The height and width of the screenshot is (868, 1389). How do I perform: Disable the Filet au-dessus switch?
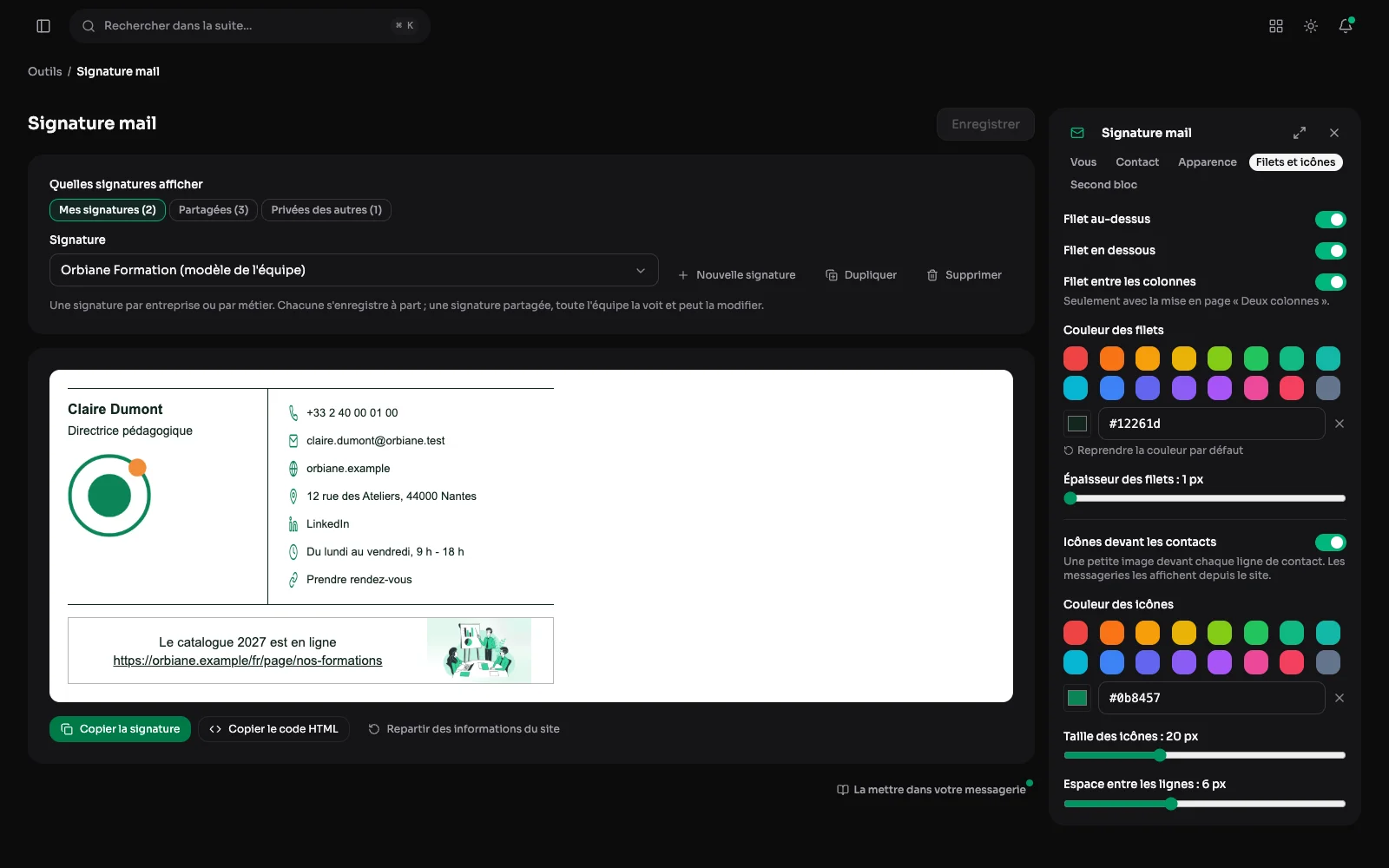coord(1331,220)
